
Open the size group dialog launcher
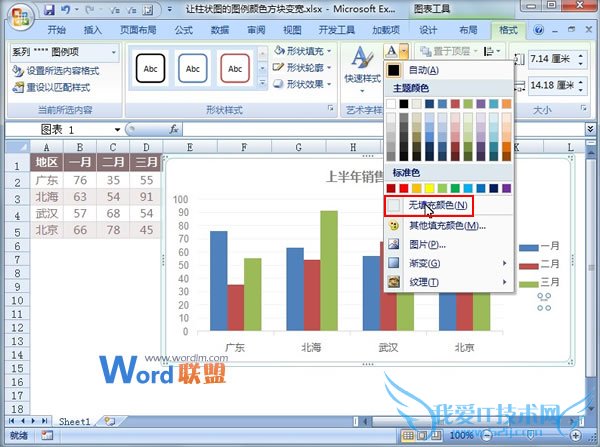click(584, 108)
